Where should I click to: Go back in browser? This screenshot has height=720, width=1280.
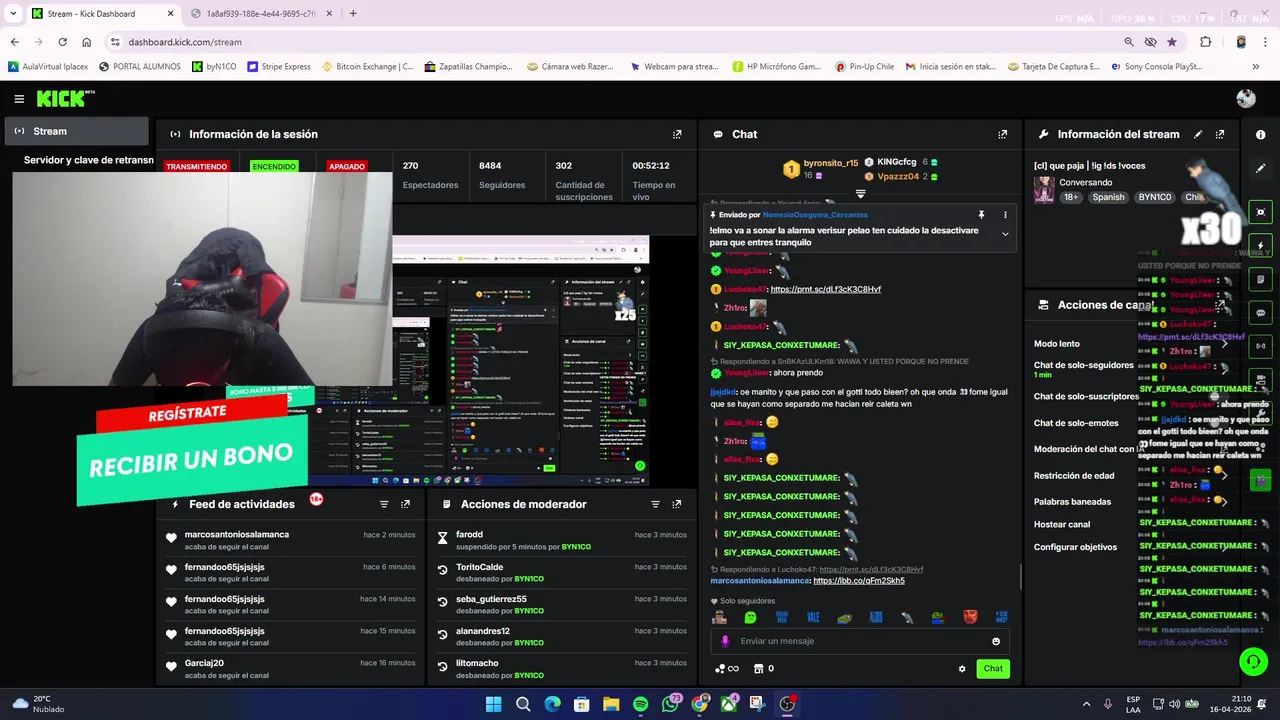[x=15, y=42]
